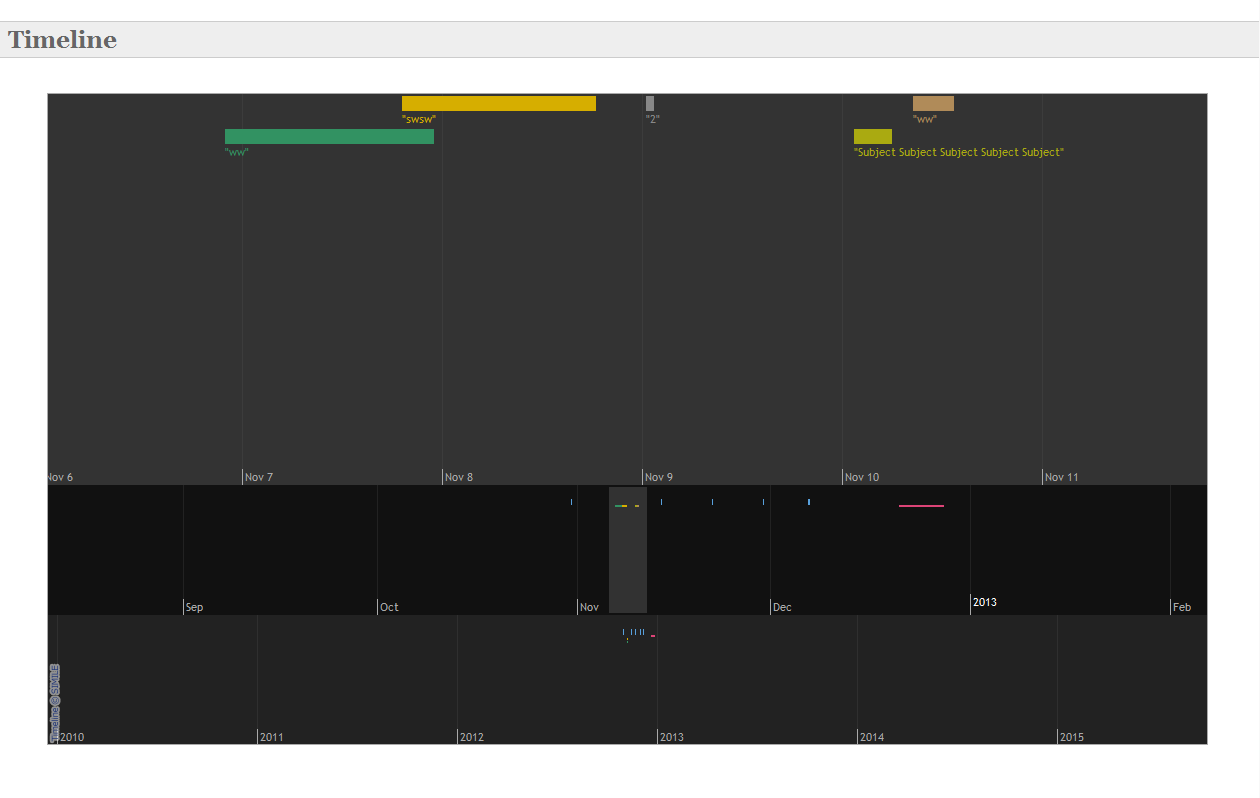Click the Timeline © SIMILE logo
The image size is (1260, 798).
(54, 702)
